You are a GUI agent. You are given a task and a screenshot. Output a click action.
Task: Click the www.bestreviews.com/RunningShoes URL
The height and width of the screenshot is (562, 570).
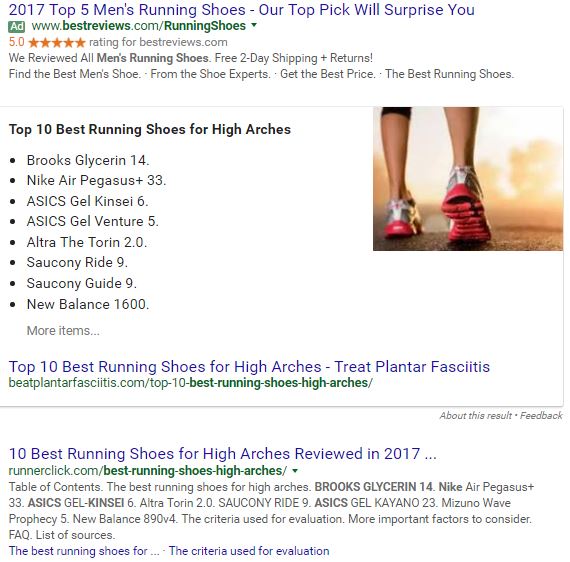(x=139, y=26)
